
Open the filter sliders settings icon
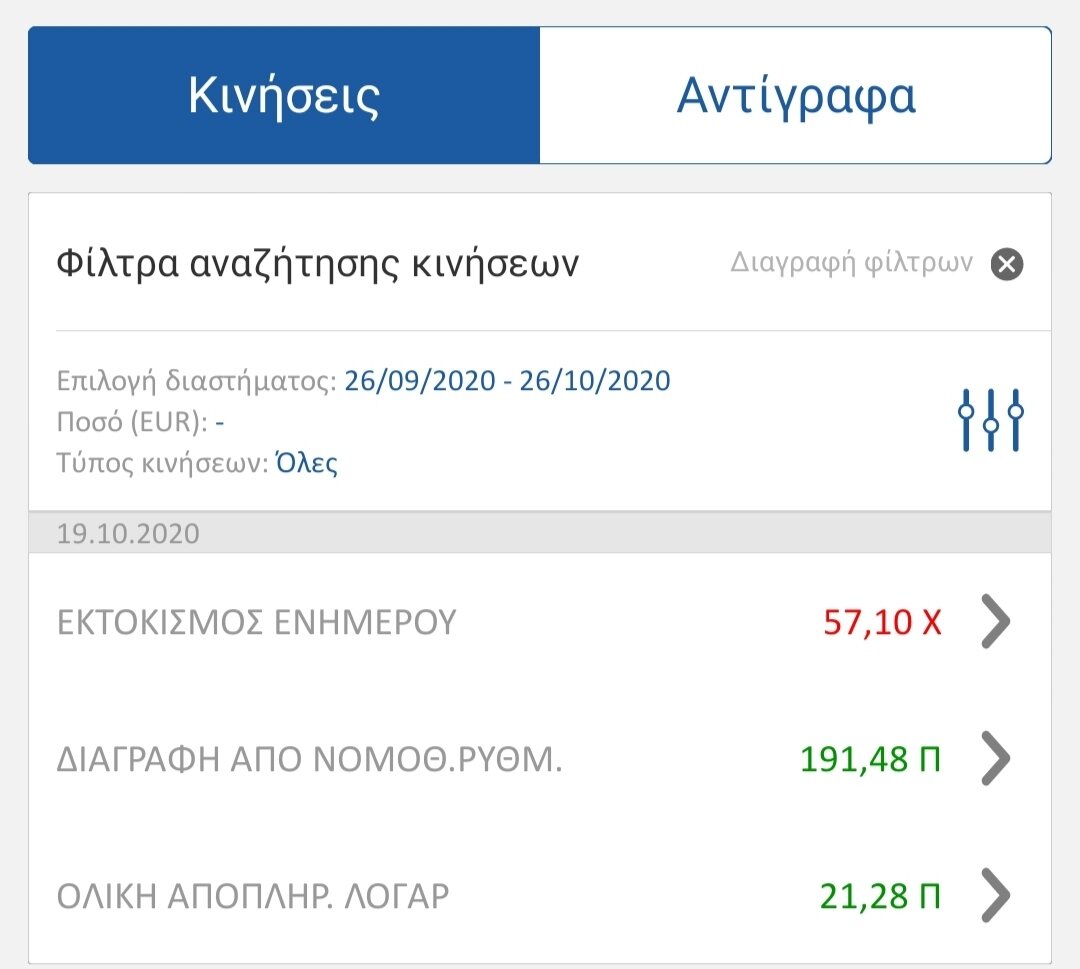tap(990, 419)
